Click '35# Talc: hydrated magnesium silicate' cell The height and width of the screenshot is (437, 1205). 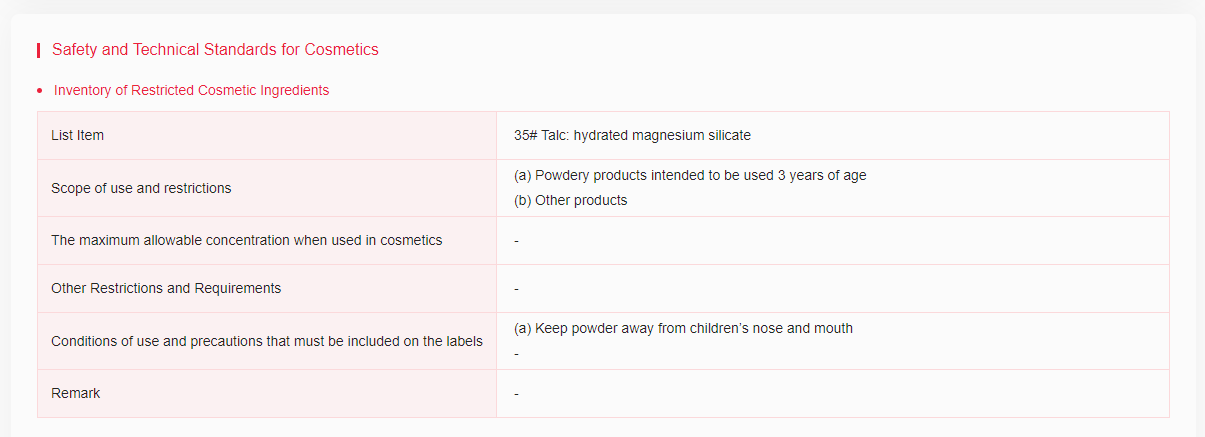(632, 135)
